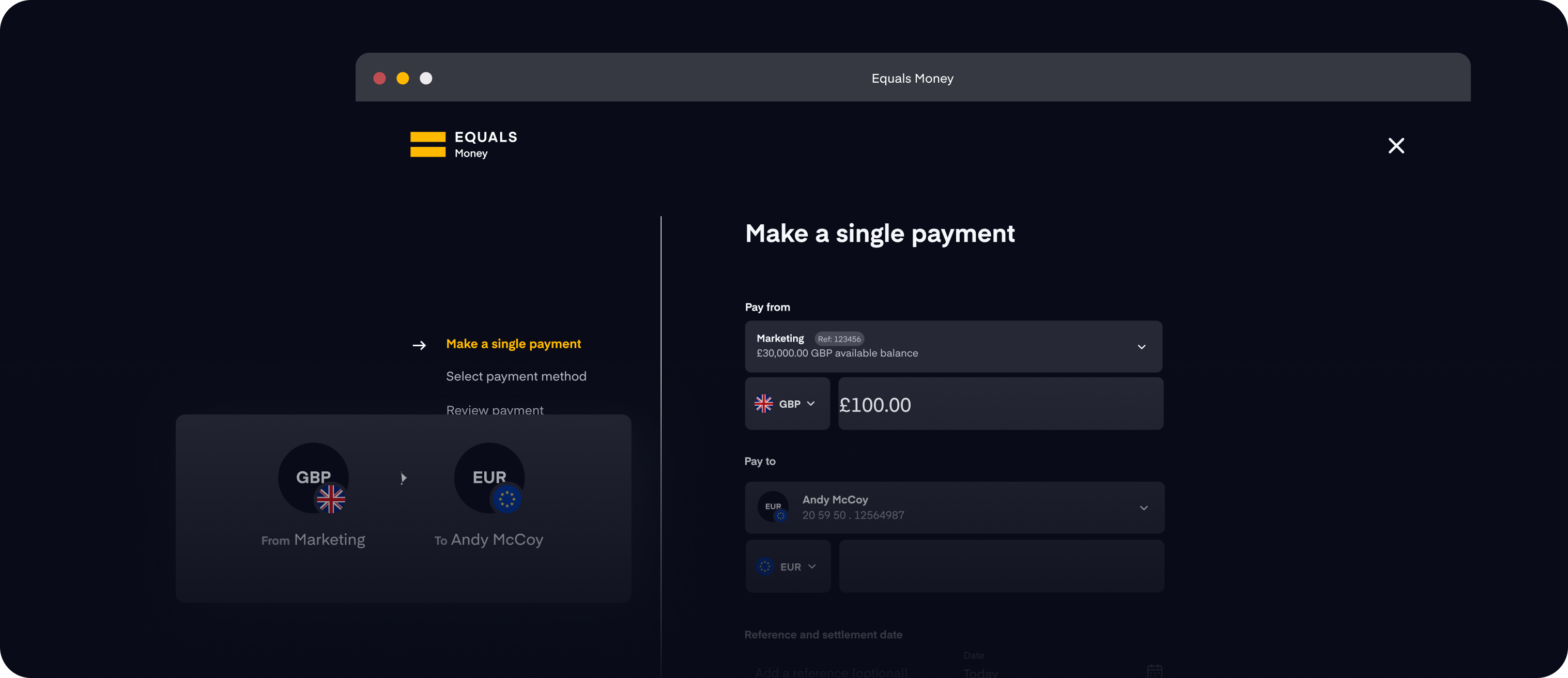Viewport: 1568px width, 678px height.
Task: Click the UK flag in the GBP selector
Action: pos(763,404)
